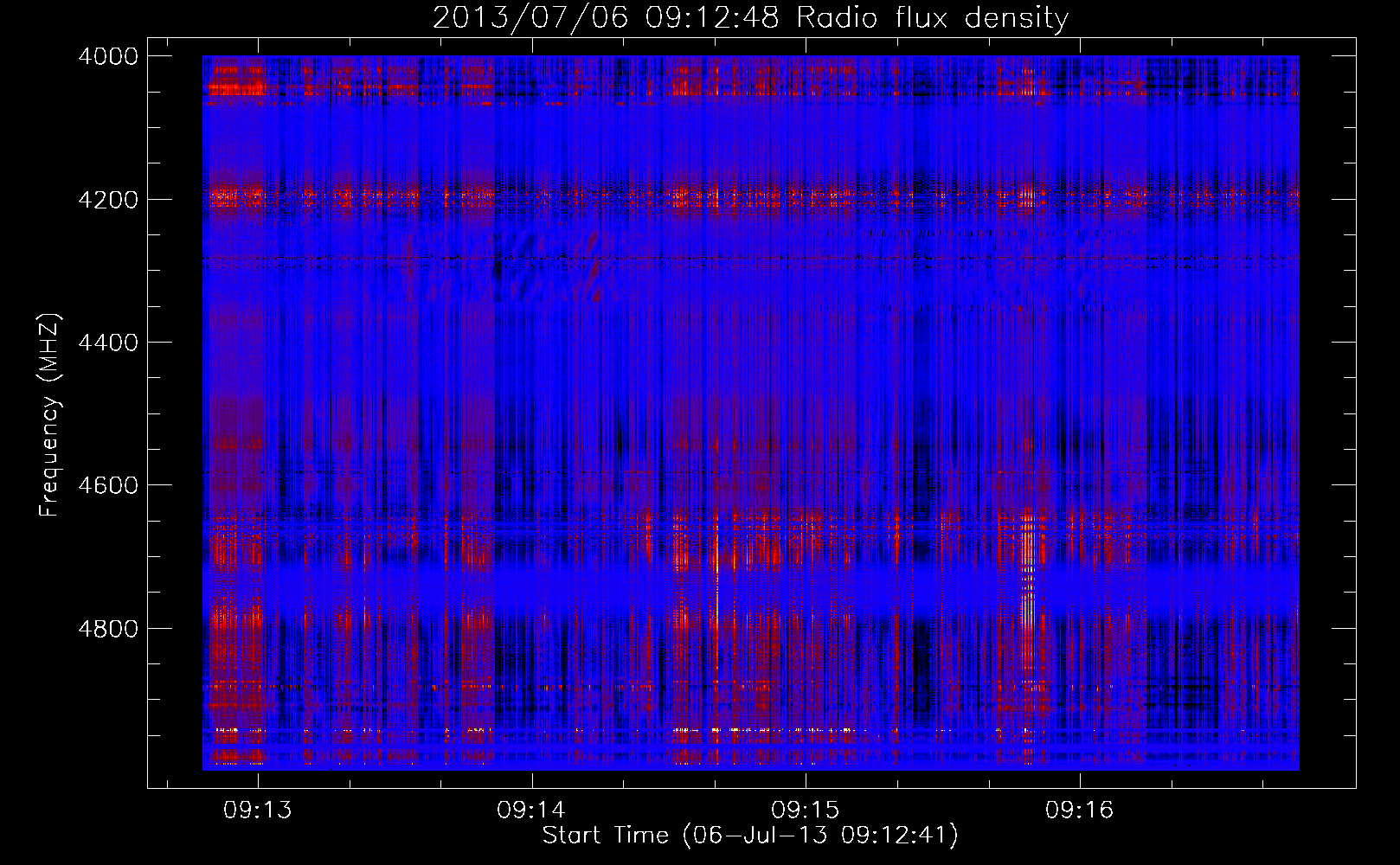This screenshot has width=1400, height=865.
Task: Click the plot title 'Radio flux density'
Action: pos(933,18)
